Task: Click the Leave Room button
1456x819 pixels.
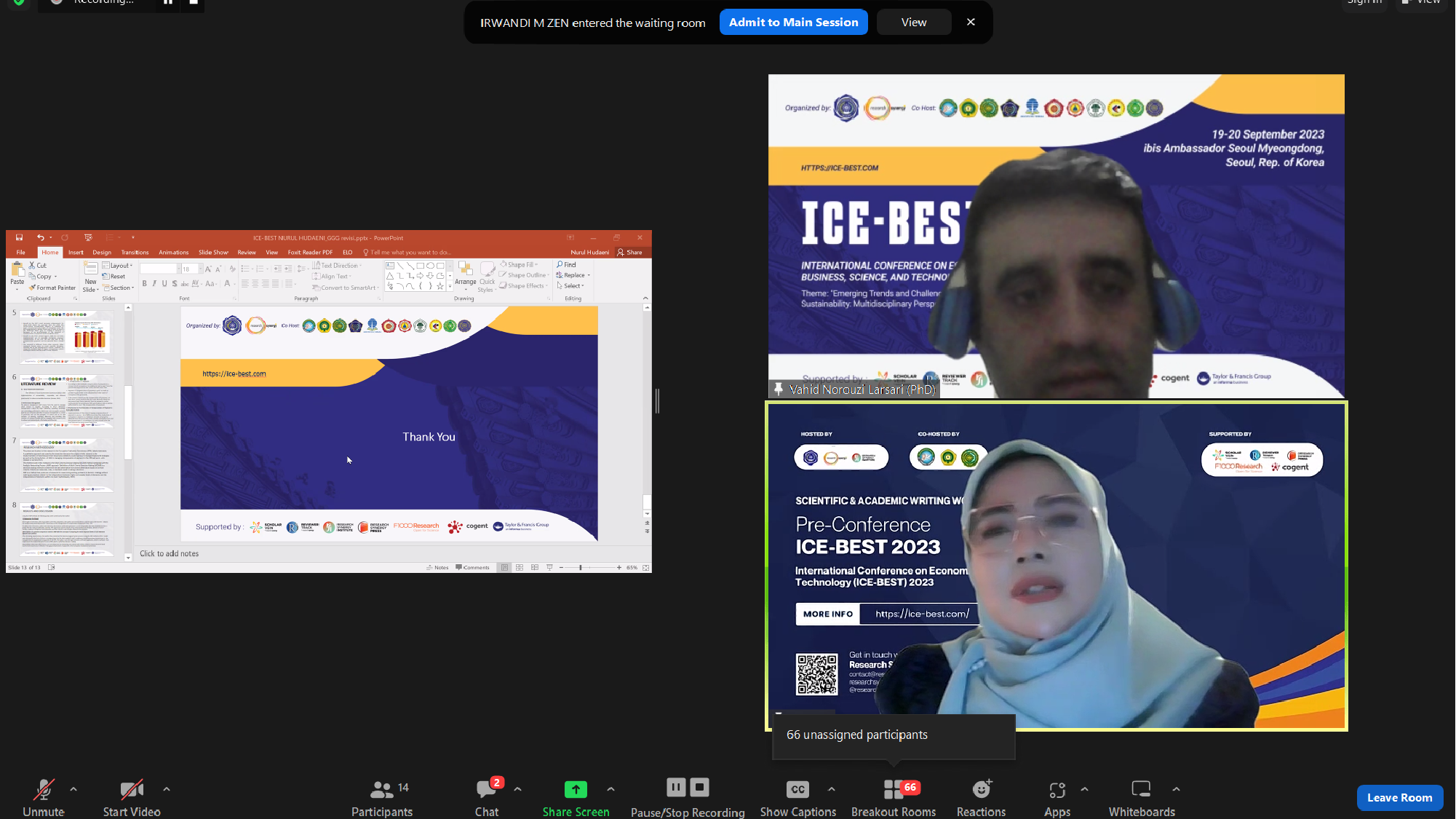Action: 1399,798
